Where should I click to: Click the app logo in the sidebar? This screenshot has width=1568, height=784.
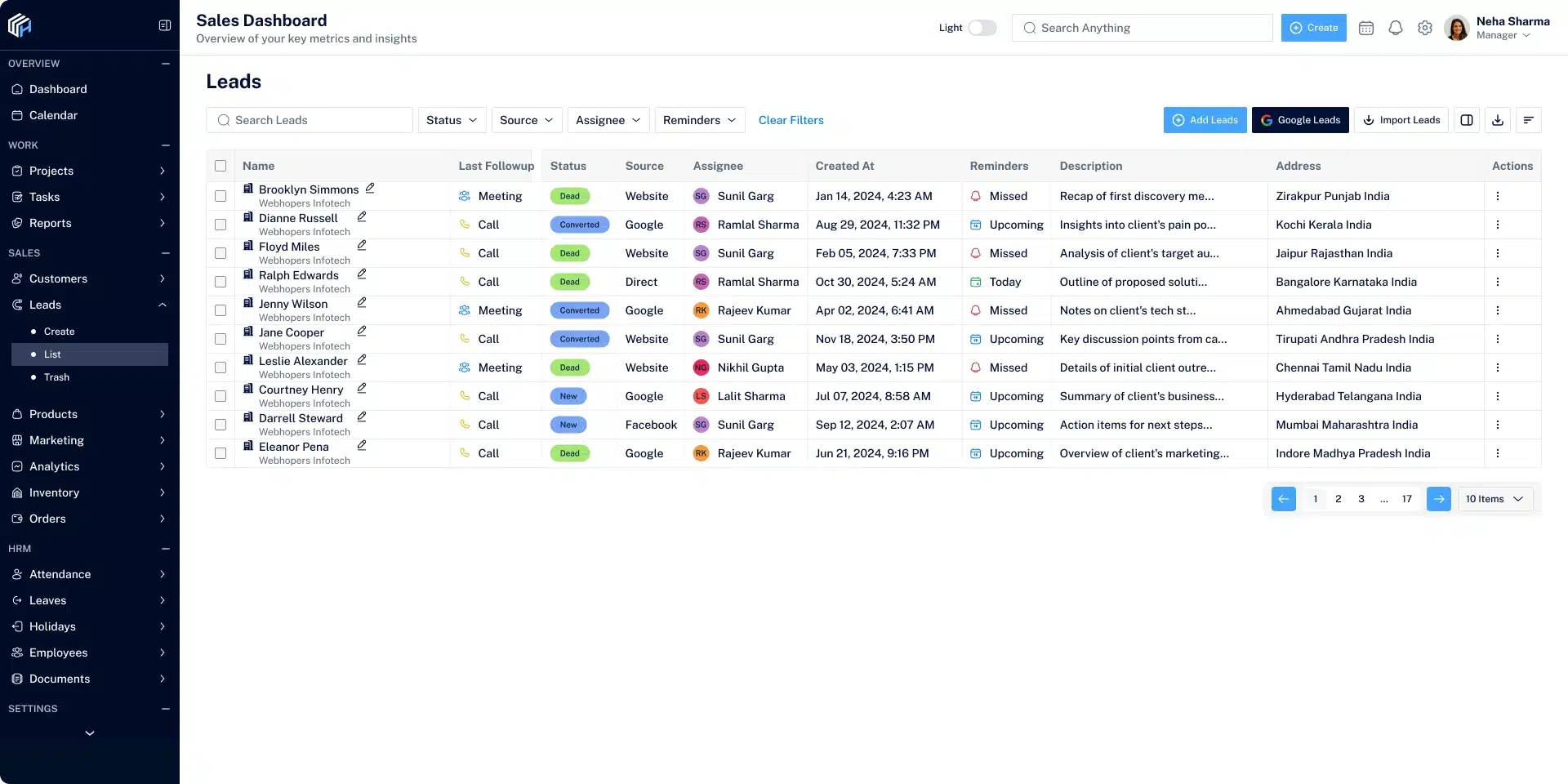tap(20, 25)
